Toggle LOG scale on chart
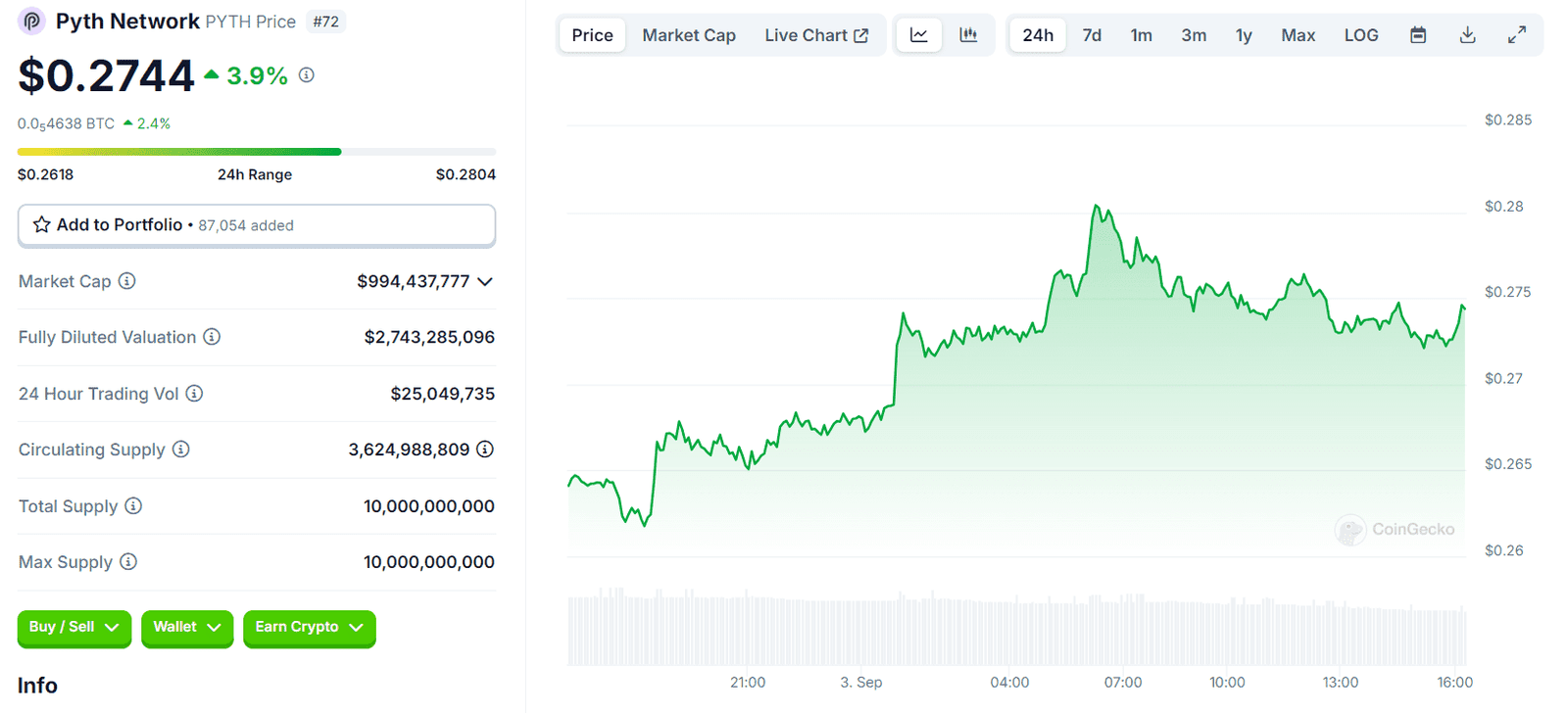This screenshot has height=713, width=1568. 1361,35
